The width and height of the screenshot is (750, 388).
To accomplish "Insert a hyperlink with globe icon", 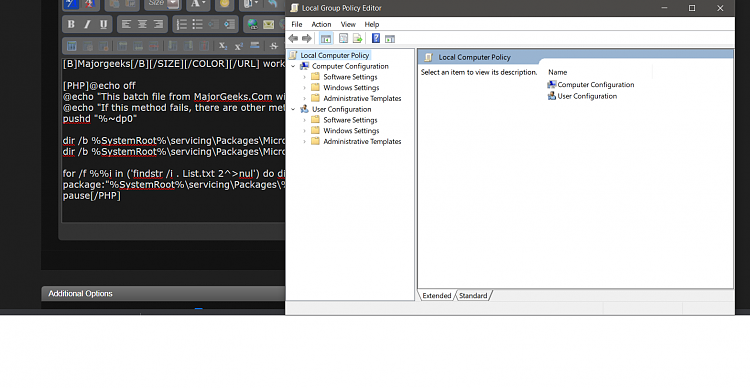I will pos(252,24).
